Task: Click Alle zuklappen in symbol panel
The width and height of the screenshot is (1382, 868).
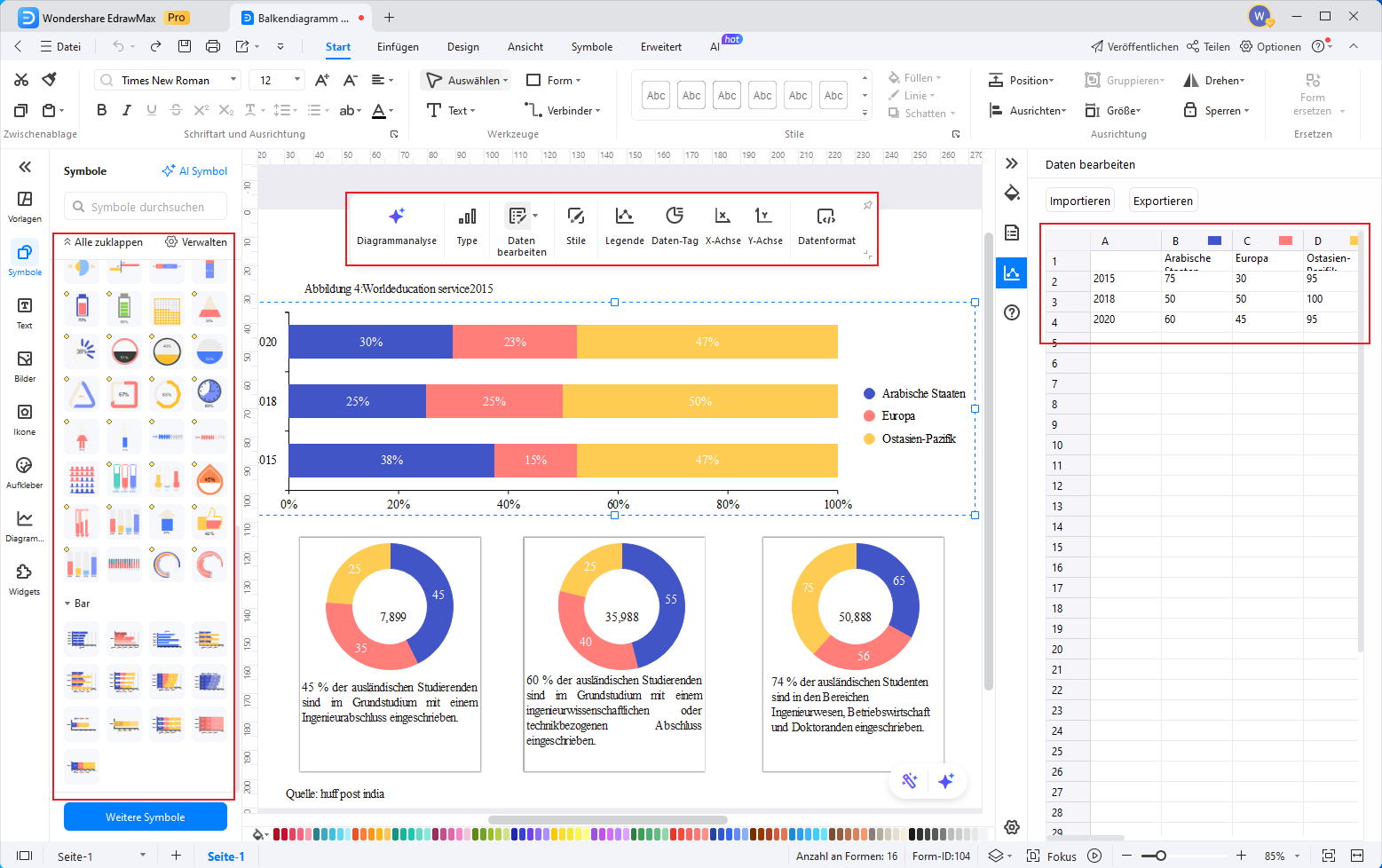Action: tap(103, 242)
